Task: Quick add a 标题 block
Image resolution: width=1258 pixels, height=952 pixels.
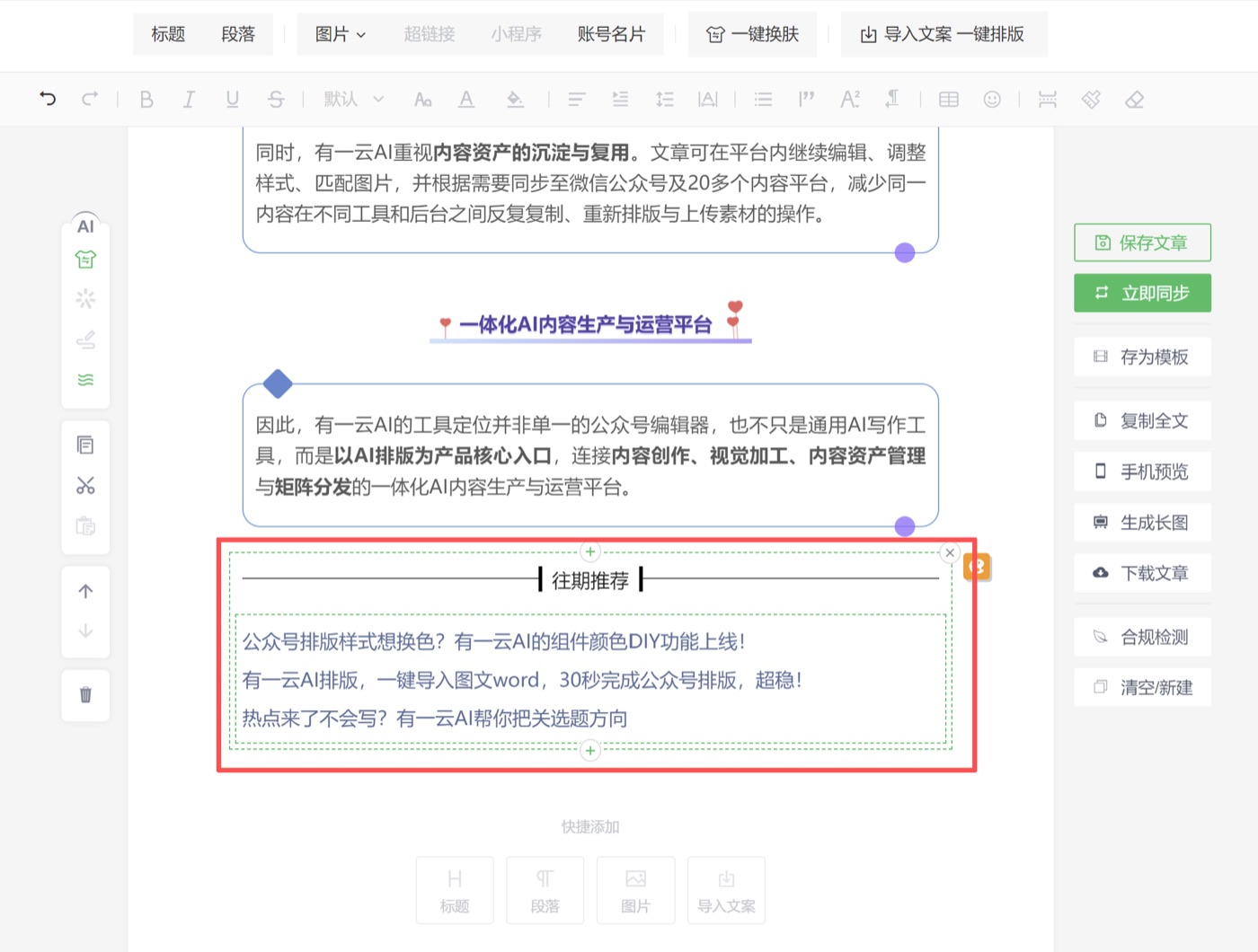Action: (x=455, y=890)
